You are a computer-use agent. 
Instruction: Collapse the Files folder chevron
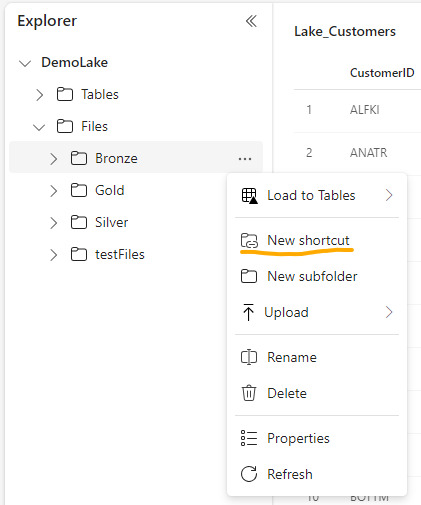pos(39,127)
